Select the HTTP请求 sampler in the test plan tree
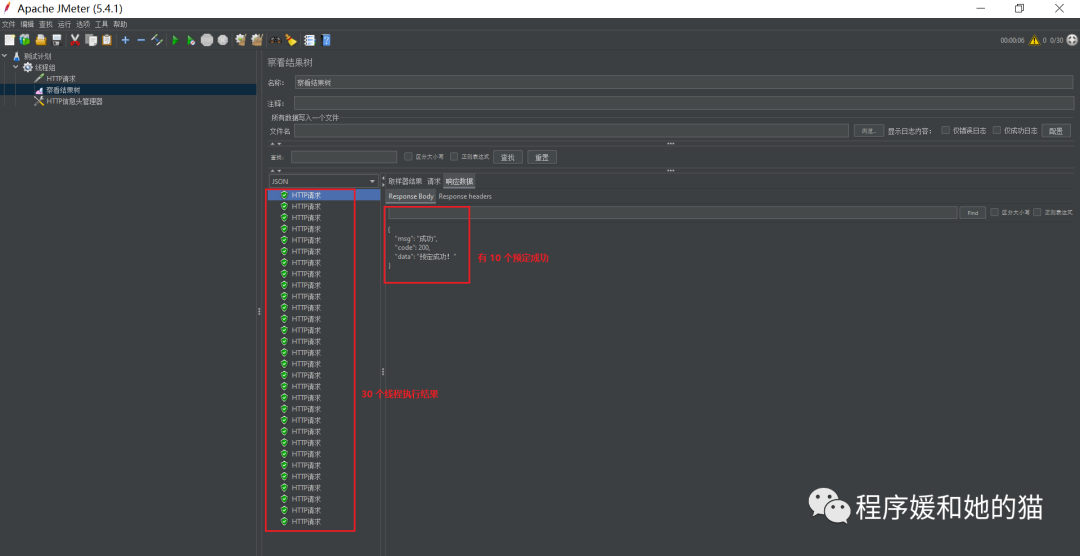Screen dimensions: 1080x556 [x=61, y=79]
